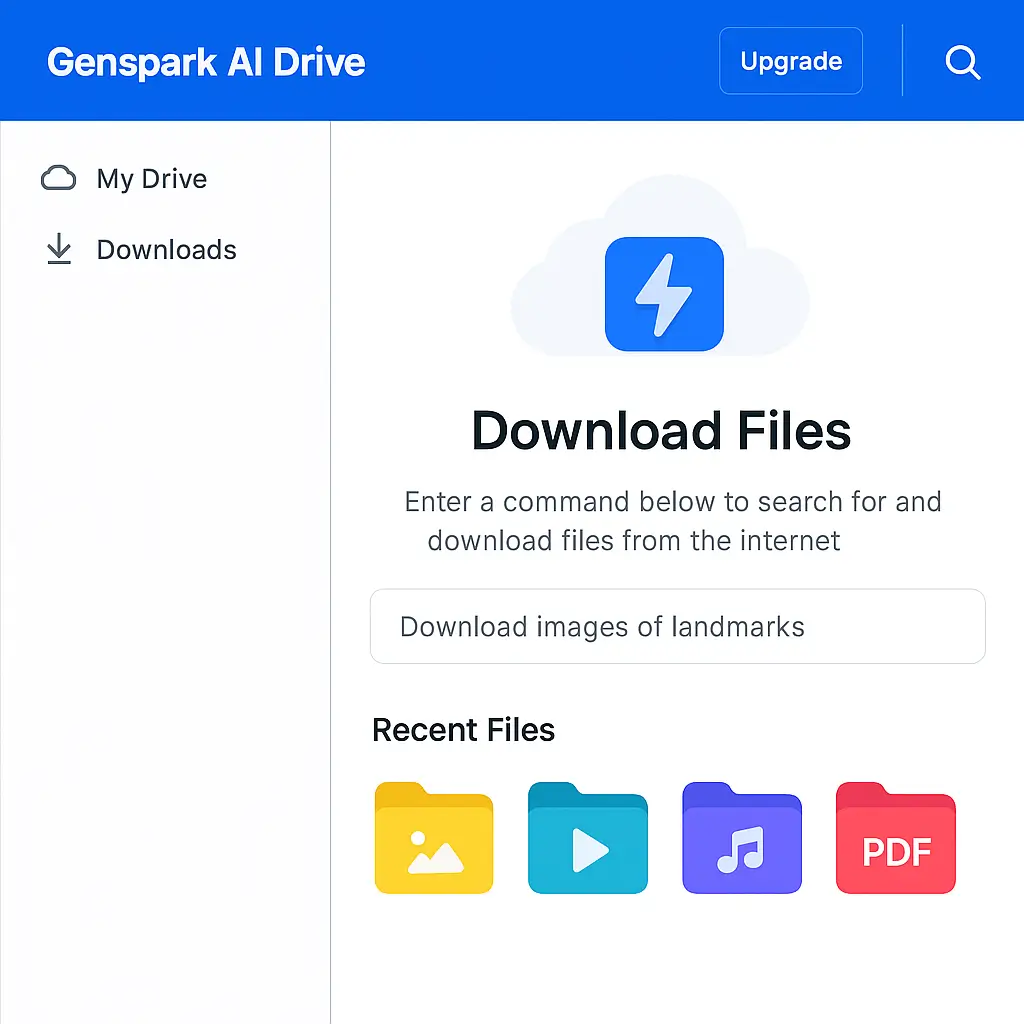Click empty sidebar area below Downloads

click(165, 600)
